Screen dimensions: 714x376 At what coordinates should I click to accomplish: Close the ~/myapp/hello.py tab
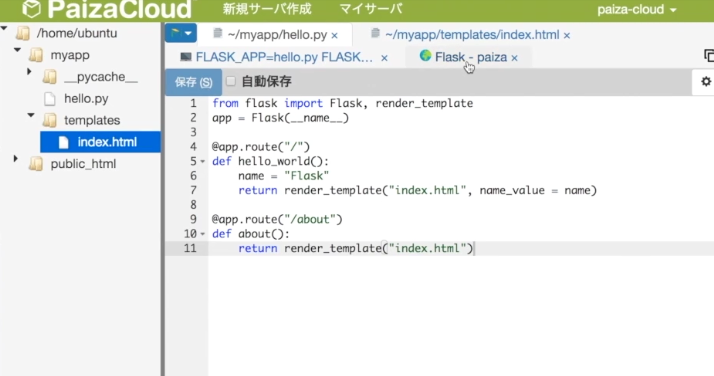(x=335, y=36)
